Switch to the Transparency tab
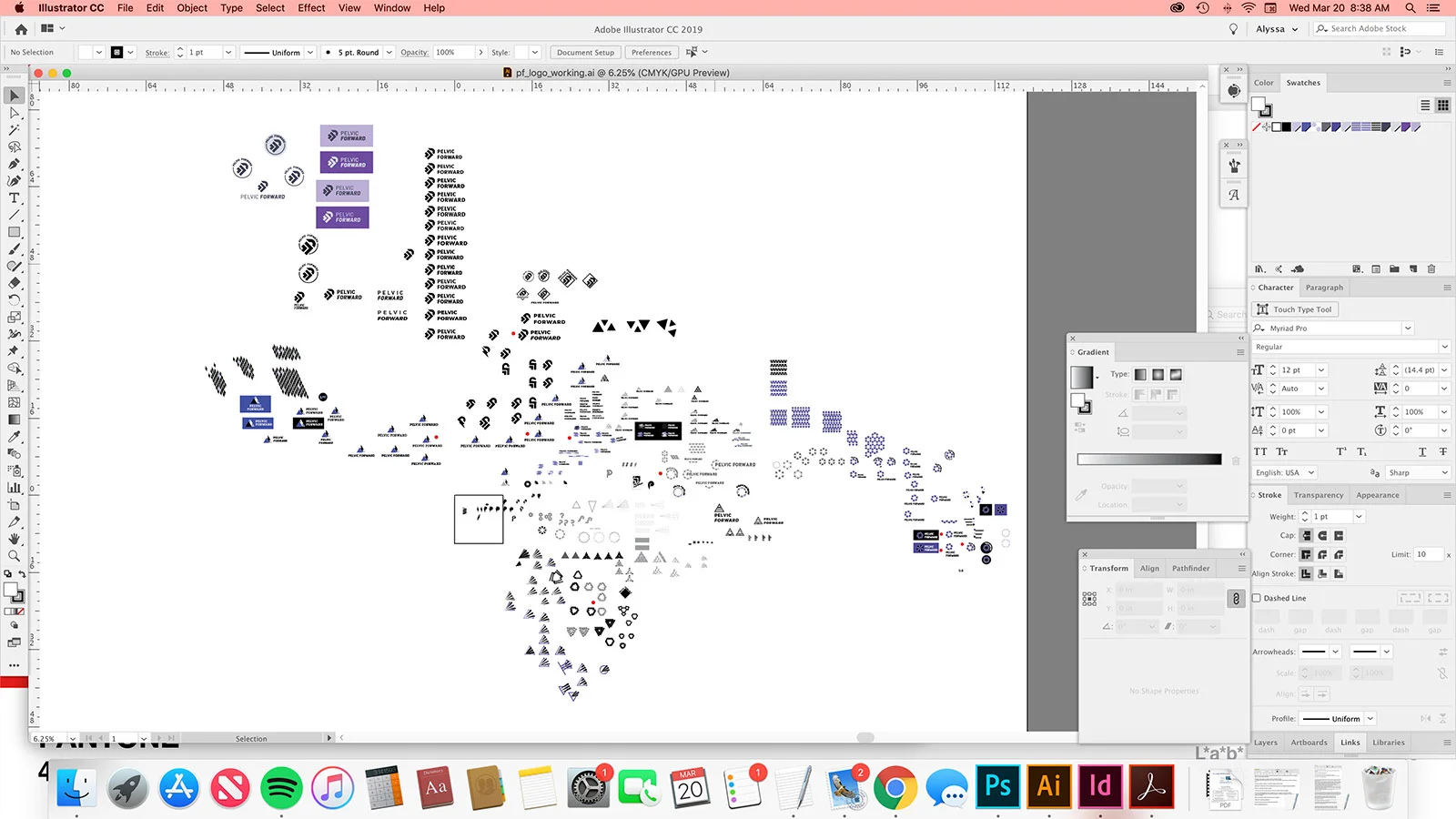Screen dimensions: 1456x819 [x=1319, y=496]
